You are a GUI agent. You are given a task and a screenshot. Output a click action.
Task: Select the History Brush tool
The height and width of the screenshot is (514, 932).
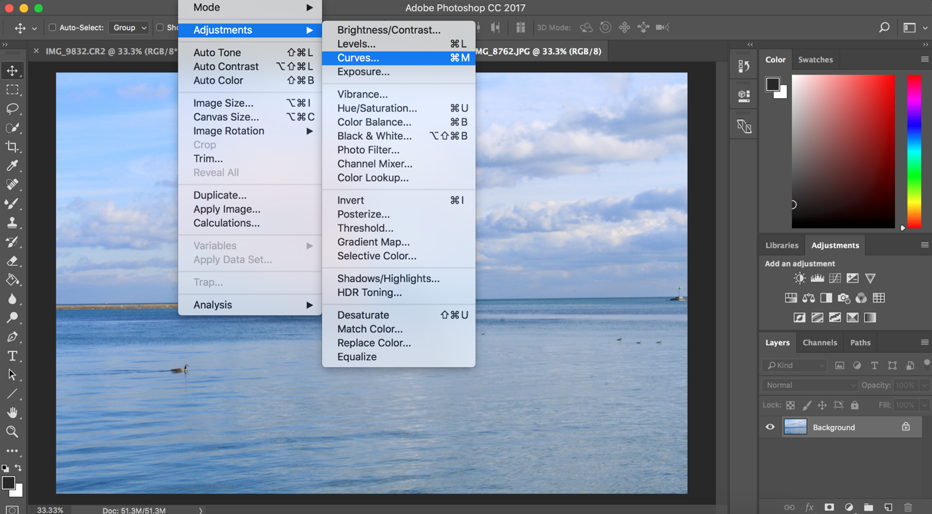point(12,242)
